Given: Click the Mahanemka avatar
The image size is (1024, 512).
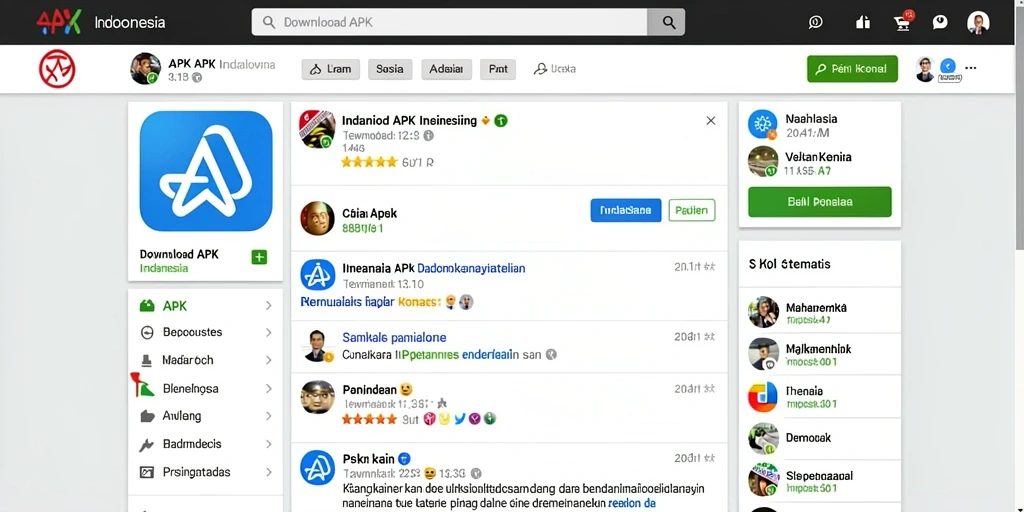Looking at the screenshot, I should (763, 312).
